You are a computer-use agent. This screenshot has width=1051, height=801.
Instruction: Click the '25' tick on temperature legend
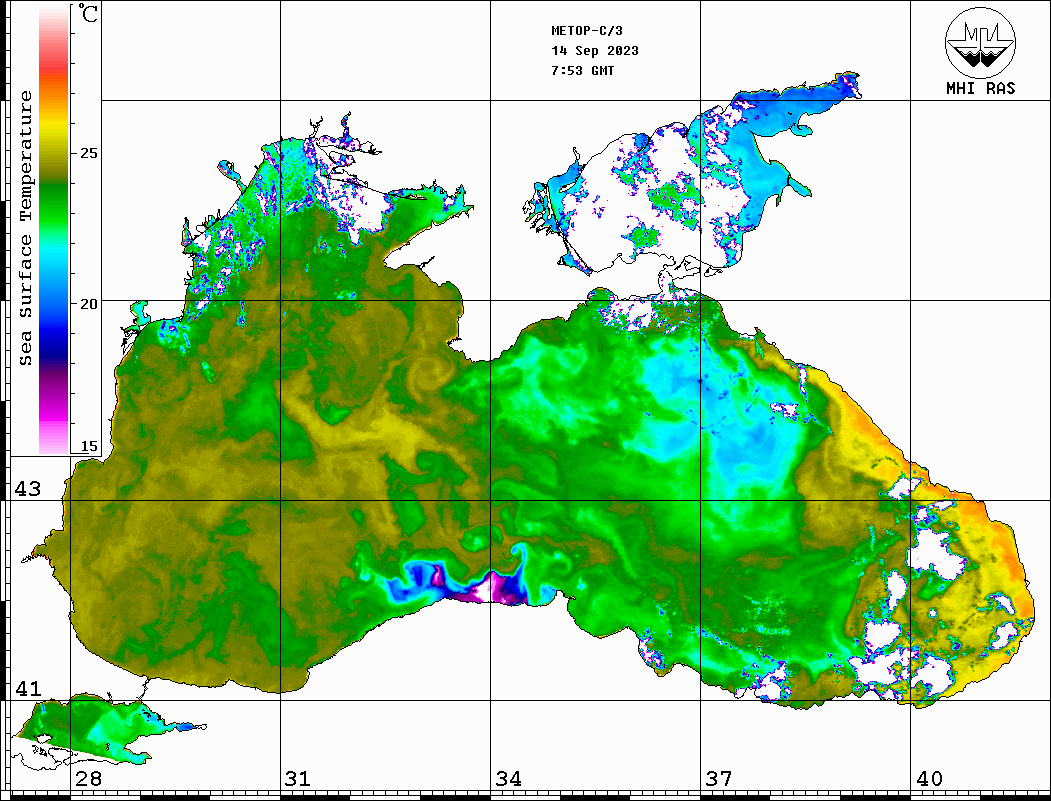pos(88,153)
